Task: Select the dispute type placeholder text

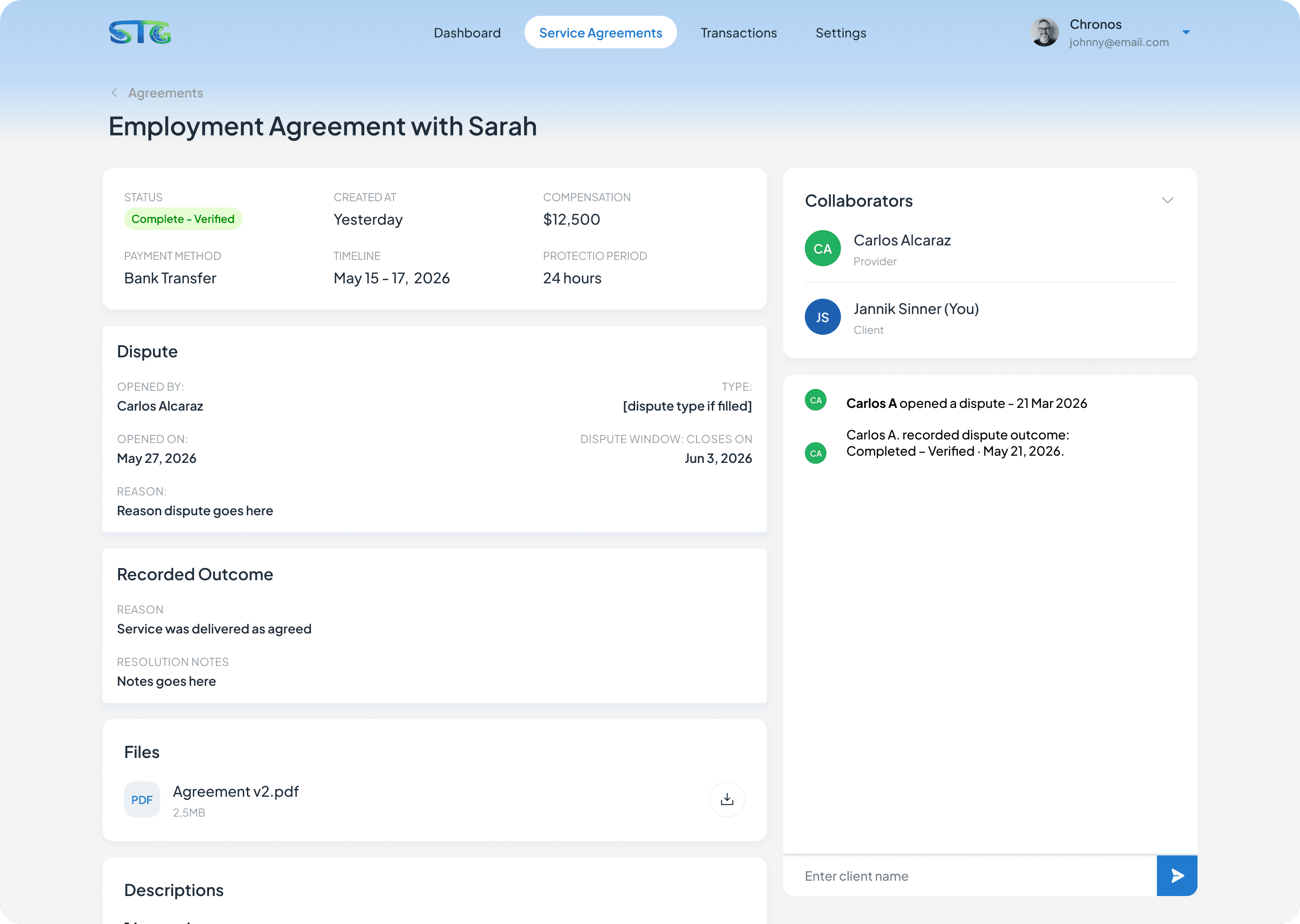Action: 687,406
